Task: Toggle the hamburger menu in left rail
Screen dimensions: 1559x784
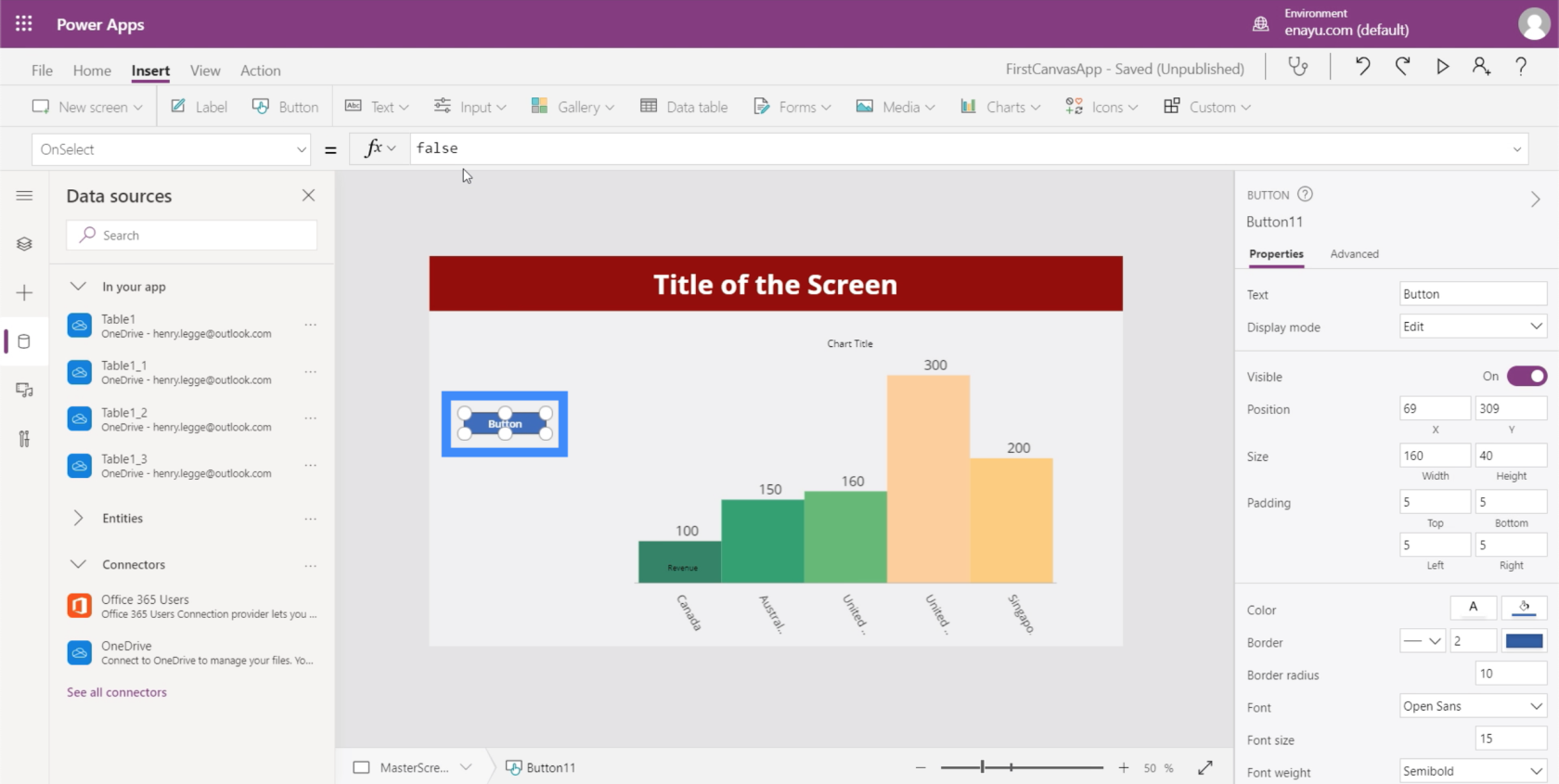Action: 24,196
